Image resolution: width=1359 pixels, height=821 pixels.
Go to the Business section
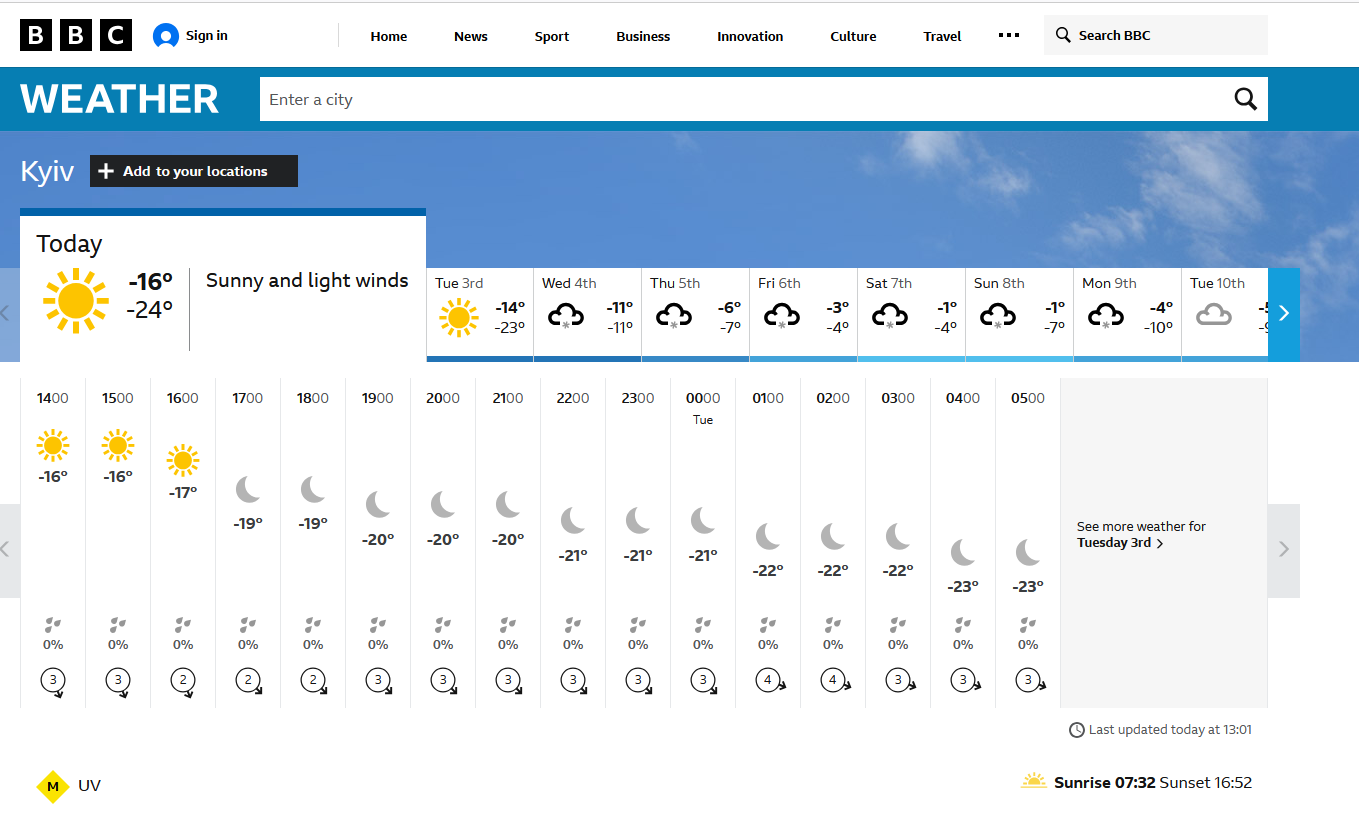[x=643, y=36]
